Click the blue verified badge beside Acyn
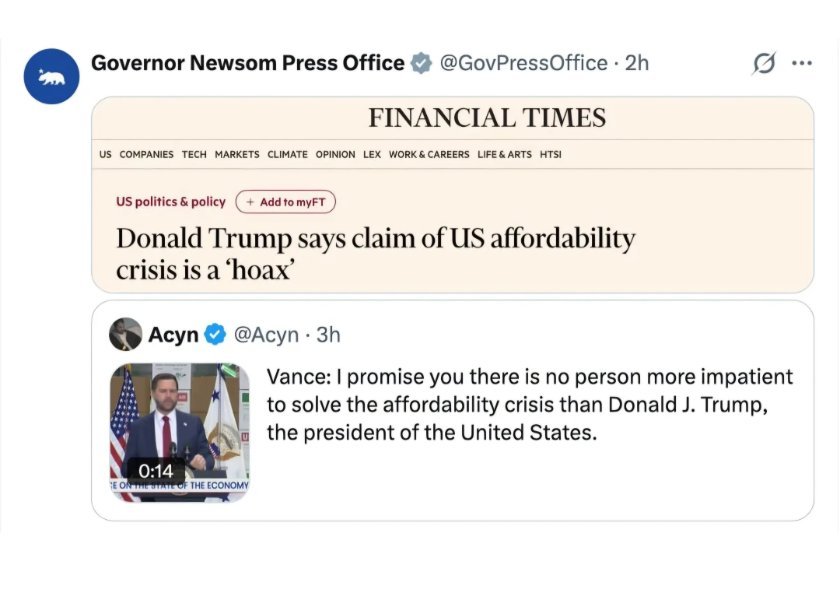This screenshot has width=840, height=600. point(215,334)
